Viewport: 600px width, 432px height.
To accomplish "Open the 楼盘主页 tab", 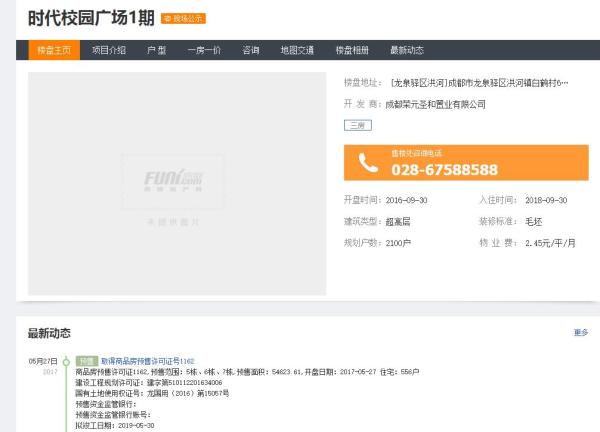I will tap(54, 50).
